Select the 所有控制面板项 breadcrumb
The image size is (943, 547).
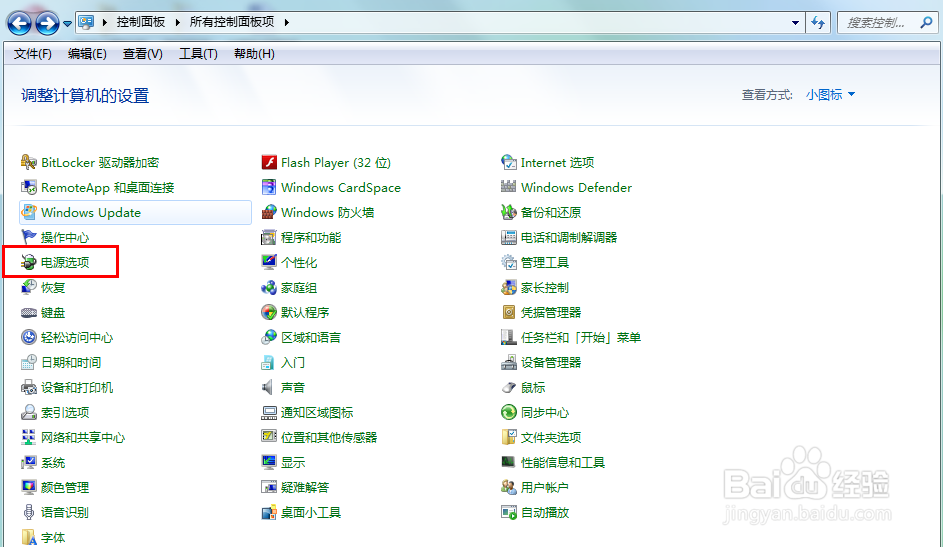point(232,22)
